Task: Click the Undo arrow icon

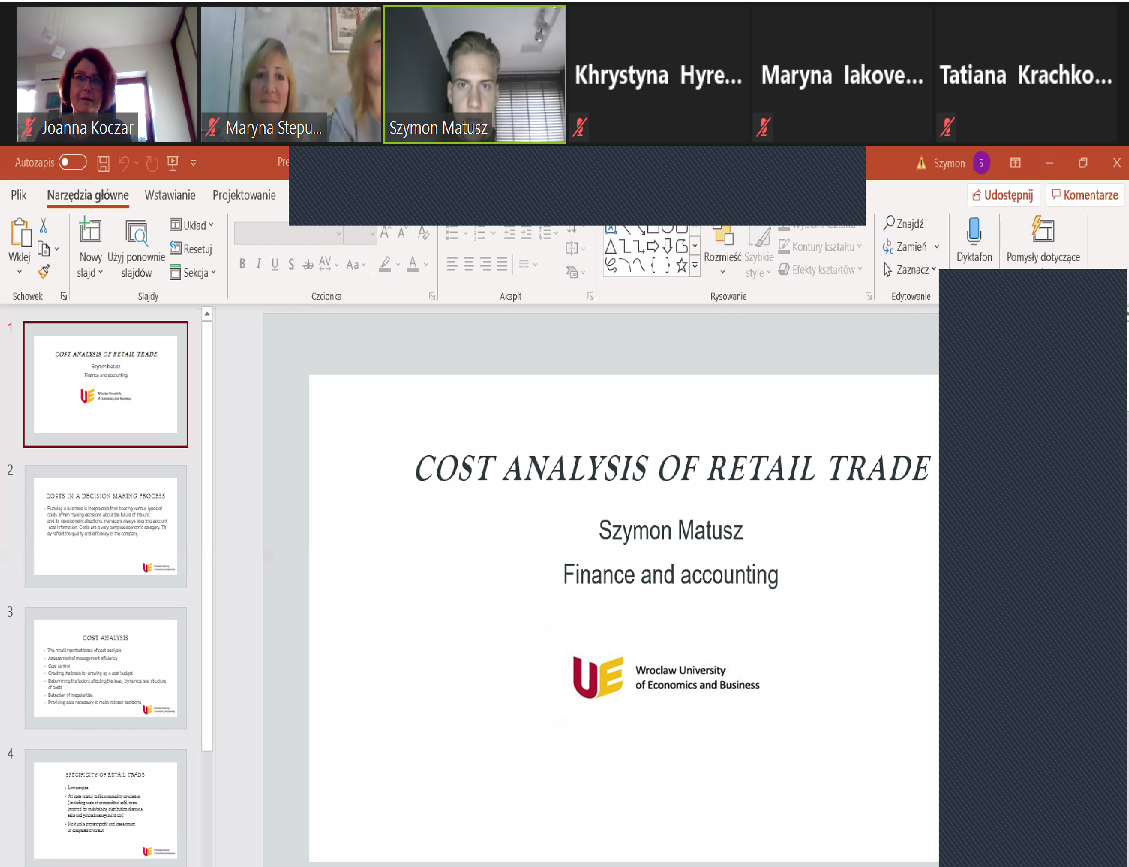Action: [124, 163]
